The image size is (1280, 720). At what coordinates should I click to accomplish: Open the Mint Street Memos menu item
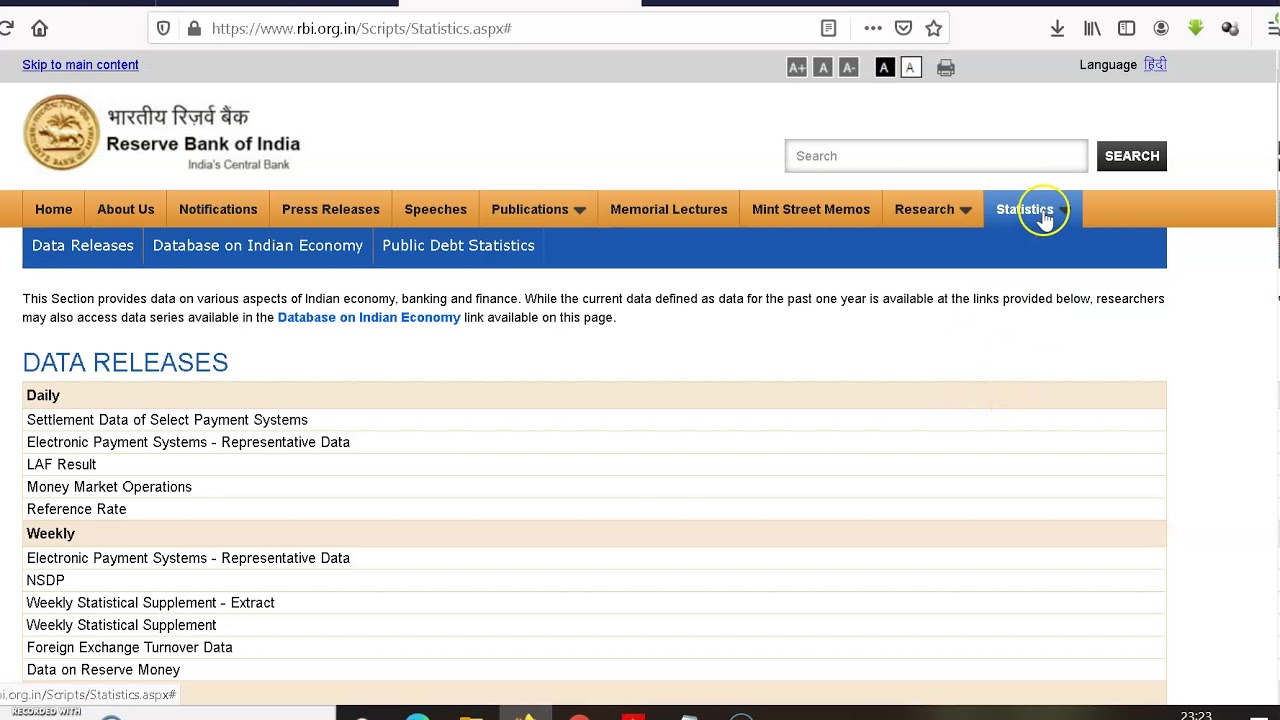click(x=811, y=209)
